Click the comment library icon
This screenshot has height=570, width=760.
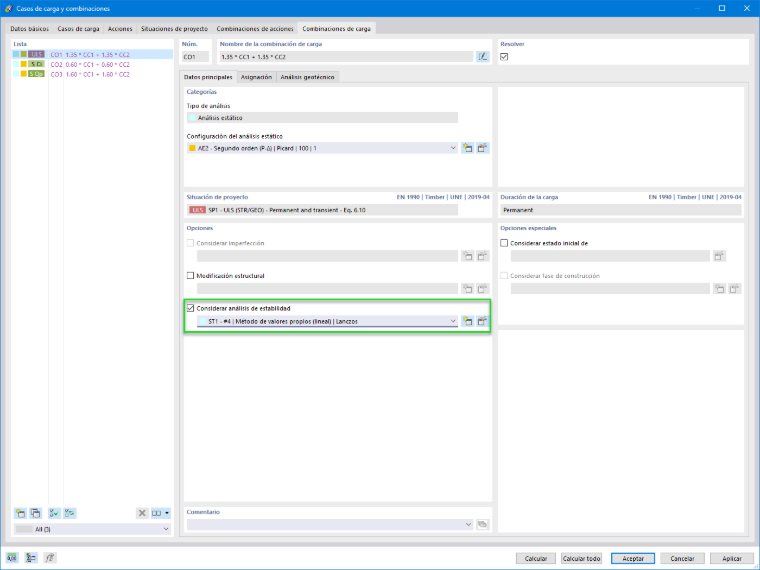tap(482, 524)
